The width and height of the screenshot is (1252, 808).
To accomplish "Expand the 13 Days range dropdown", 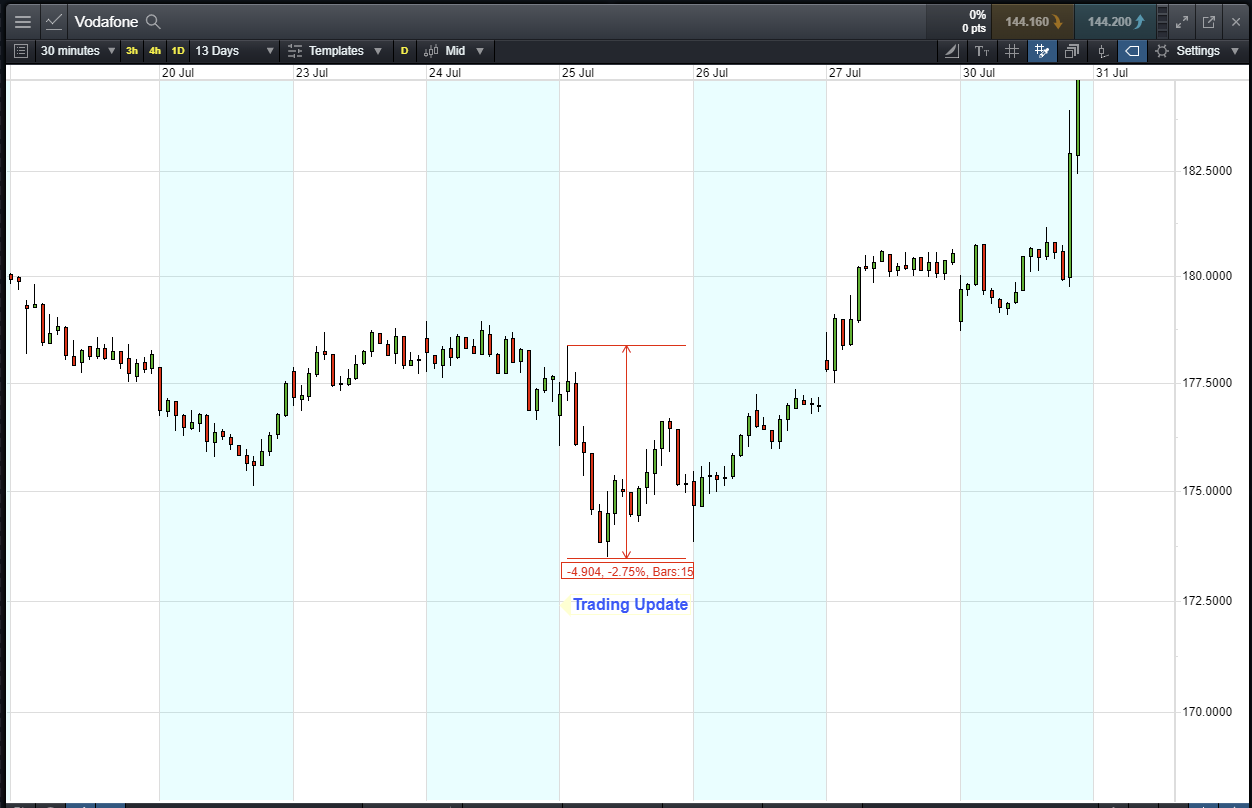I will coord(235,51).
